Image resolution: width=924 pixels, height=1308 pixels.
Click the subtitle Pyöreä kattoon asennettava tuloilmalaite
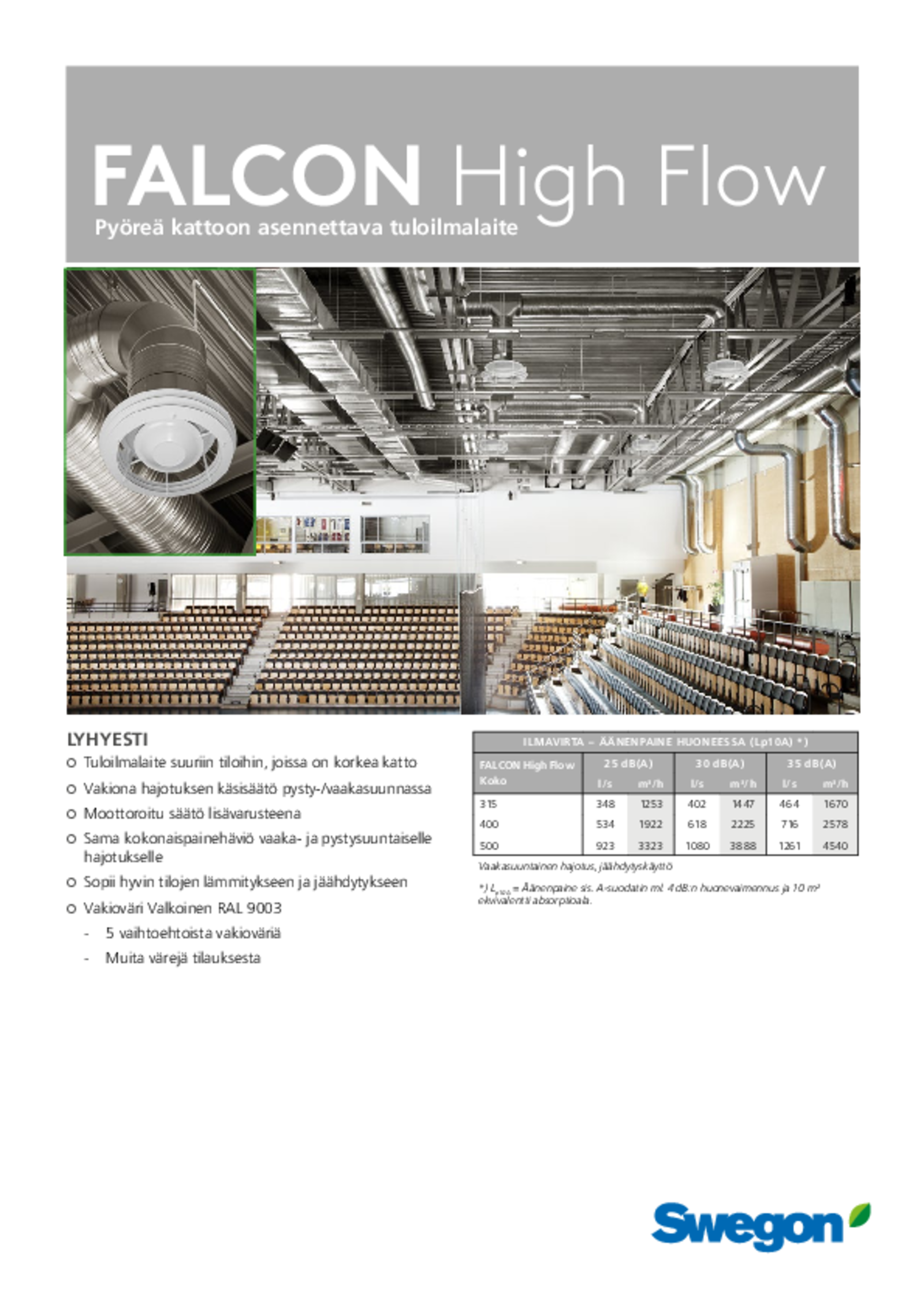pyautogui.click(x=306, y=228)
